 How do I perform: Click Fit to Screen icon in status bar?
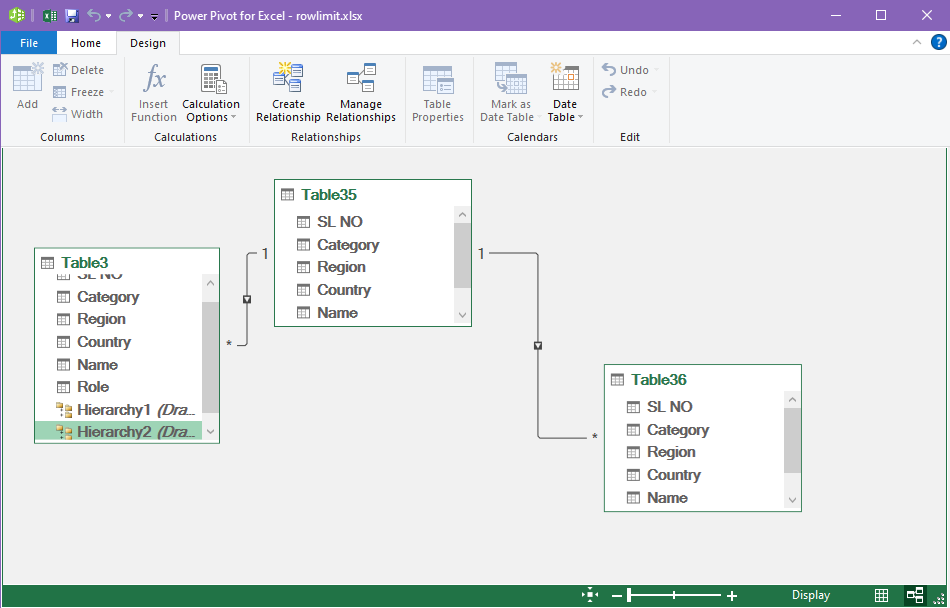[x=590, y=595]
